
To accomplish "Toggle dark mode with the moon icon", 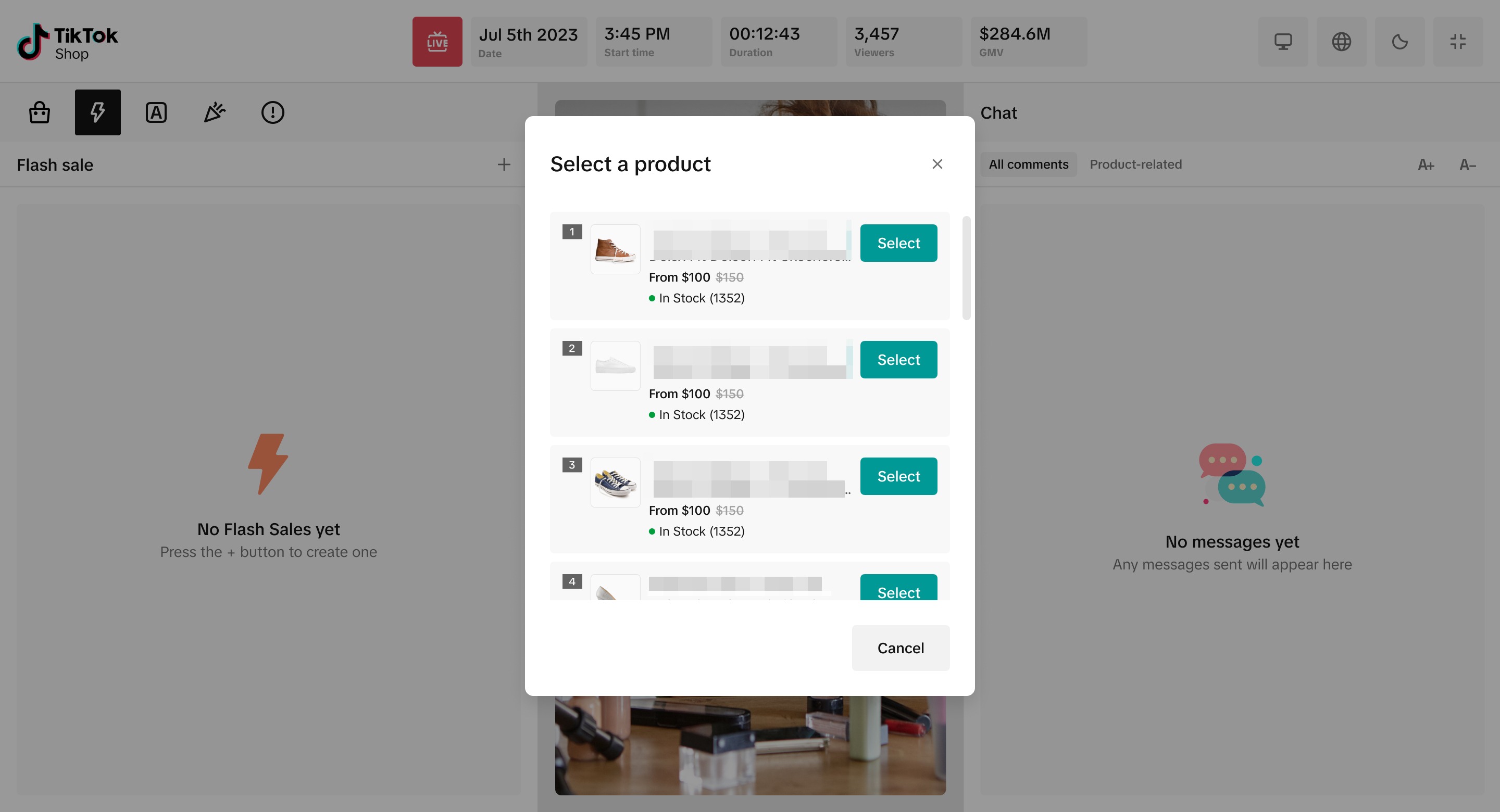I will click(x=1399, y=41).
